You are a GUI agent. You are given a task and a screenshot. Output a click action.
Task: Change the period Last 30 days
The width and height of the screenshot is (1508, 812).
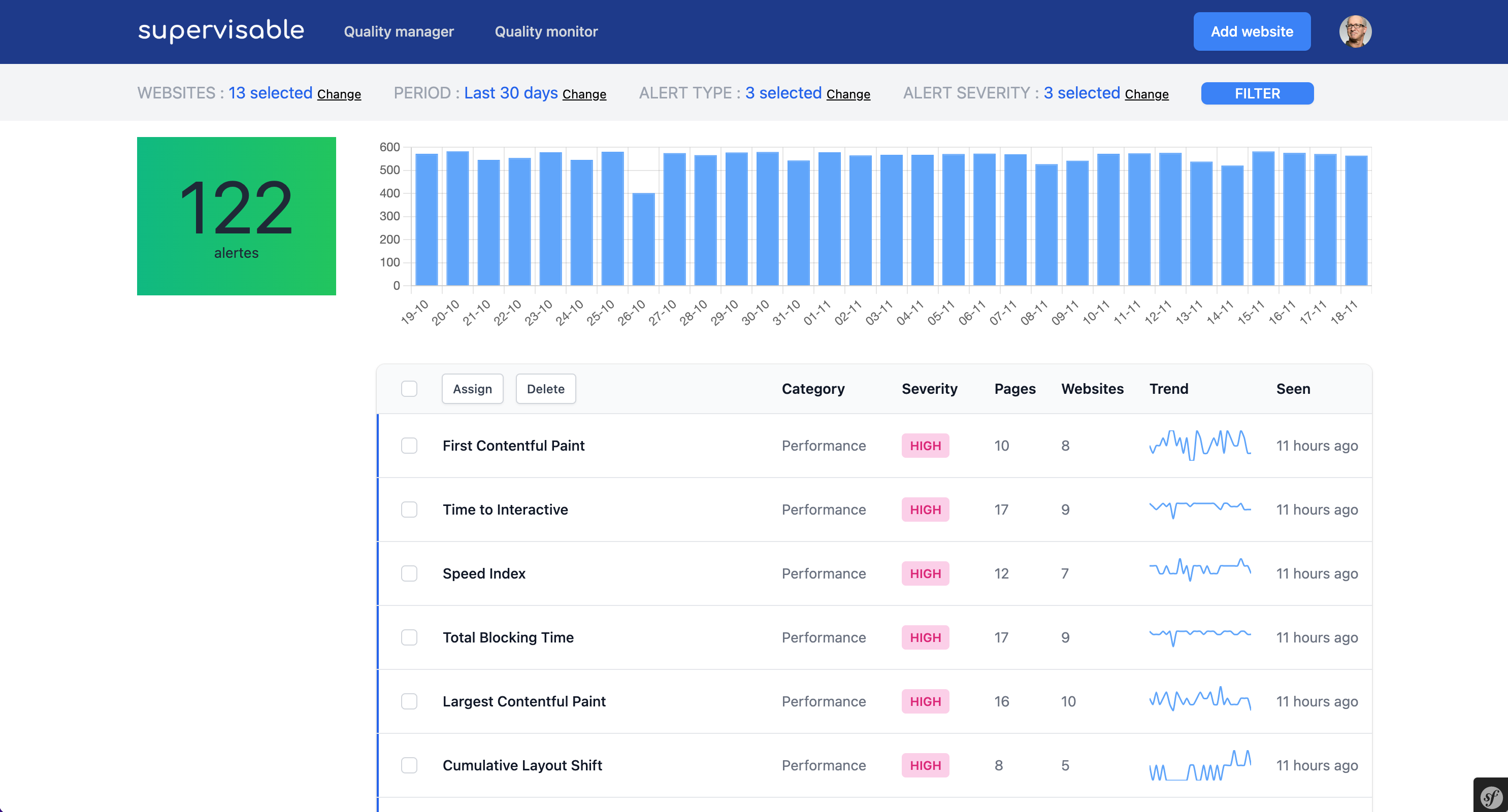[583, 94]
